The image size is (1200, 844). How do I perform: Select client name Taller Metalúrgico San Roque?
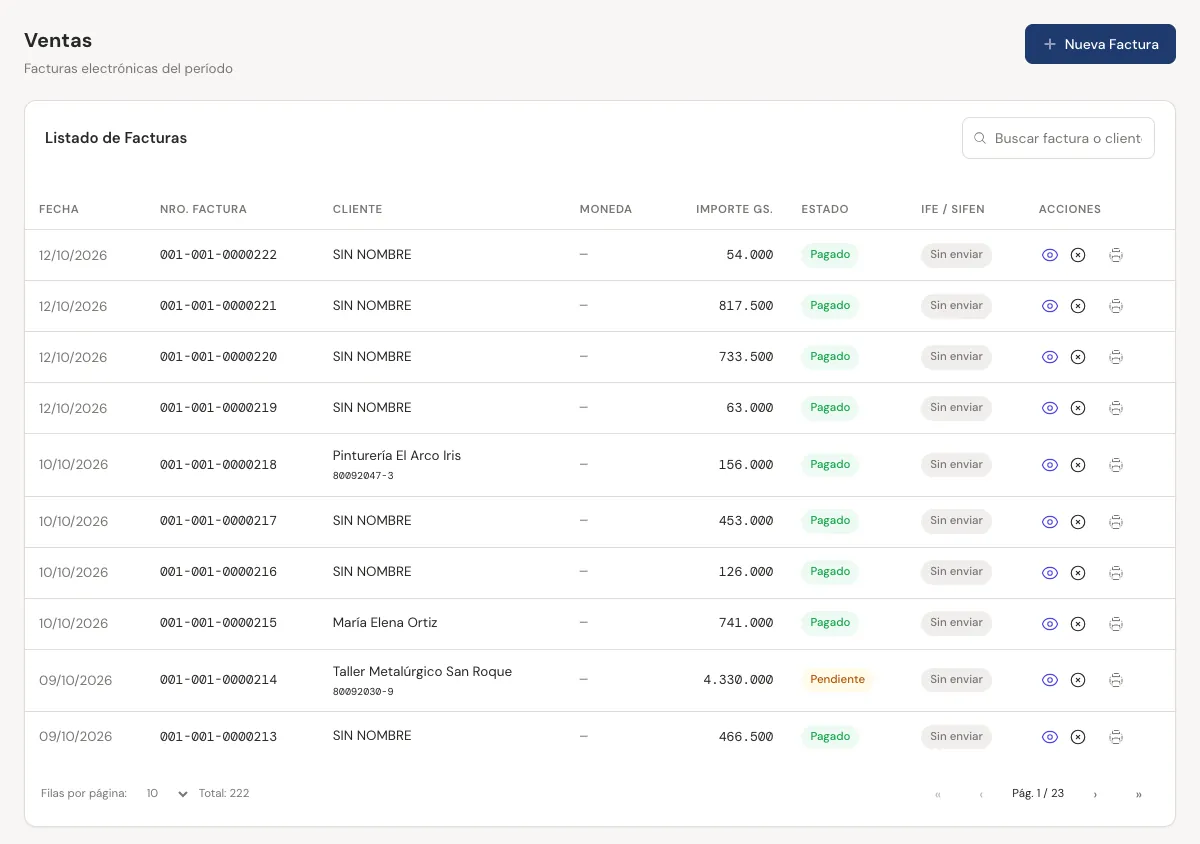pyautogui.click(x=422, y=671)
